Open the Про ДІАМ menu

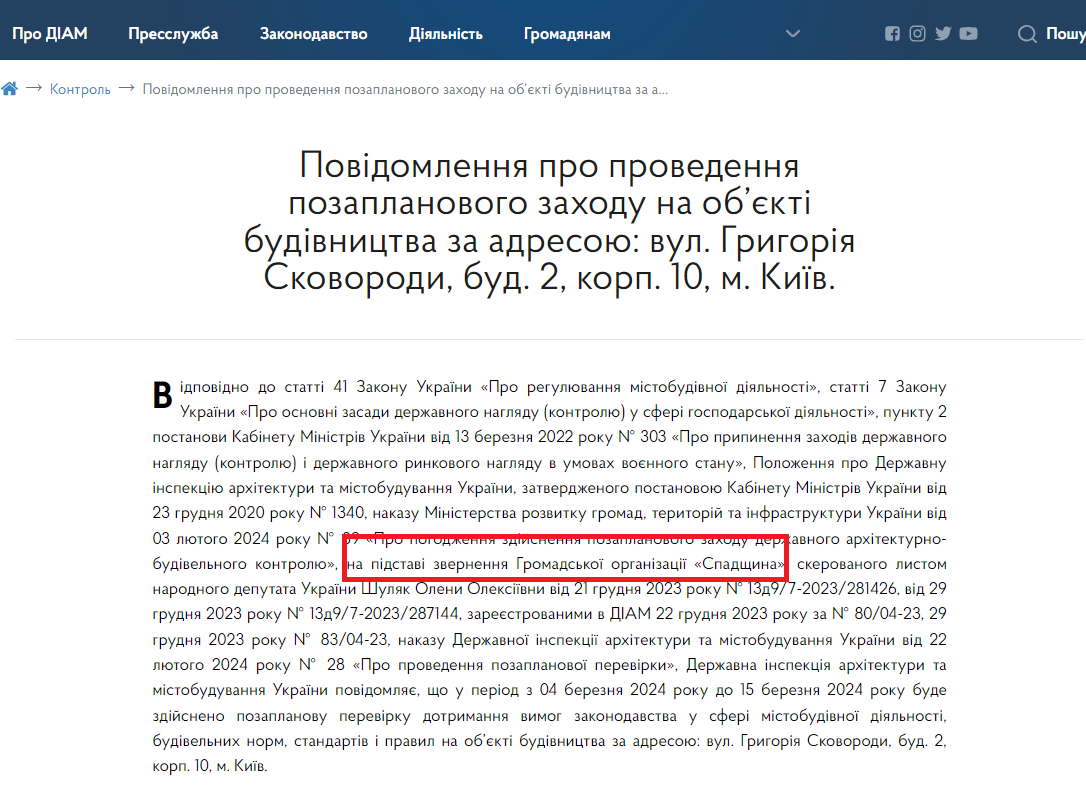[x=50, y=34]
